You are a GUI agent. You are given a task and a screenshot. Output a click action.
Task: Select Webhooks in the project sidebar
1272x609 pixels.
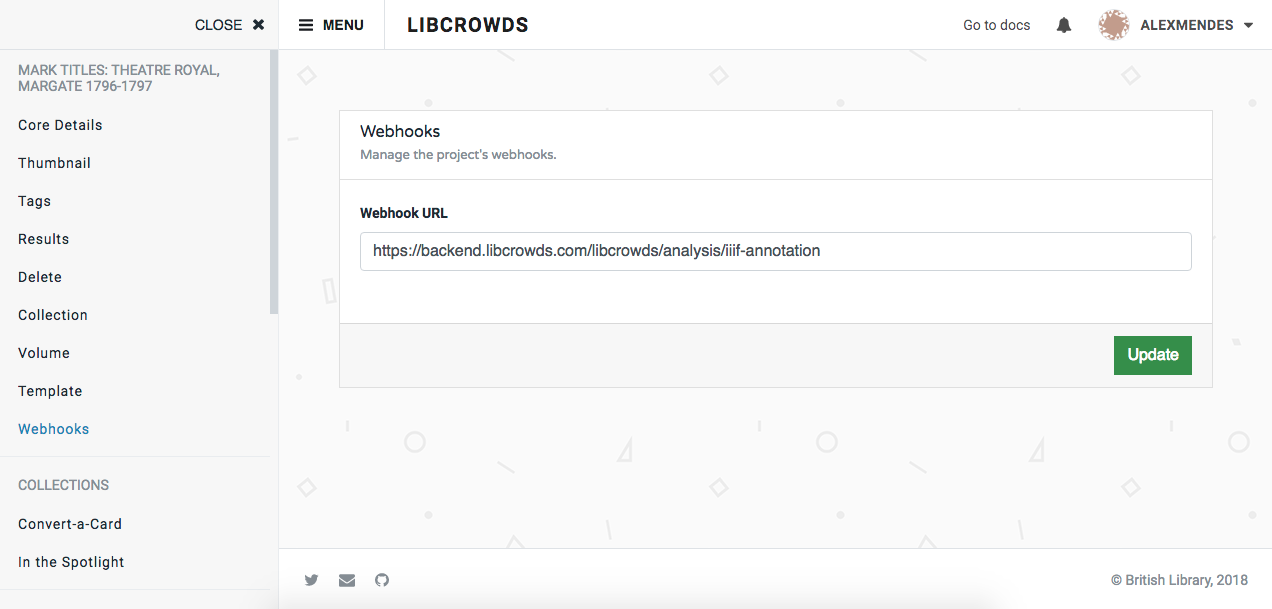(53, 428)
